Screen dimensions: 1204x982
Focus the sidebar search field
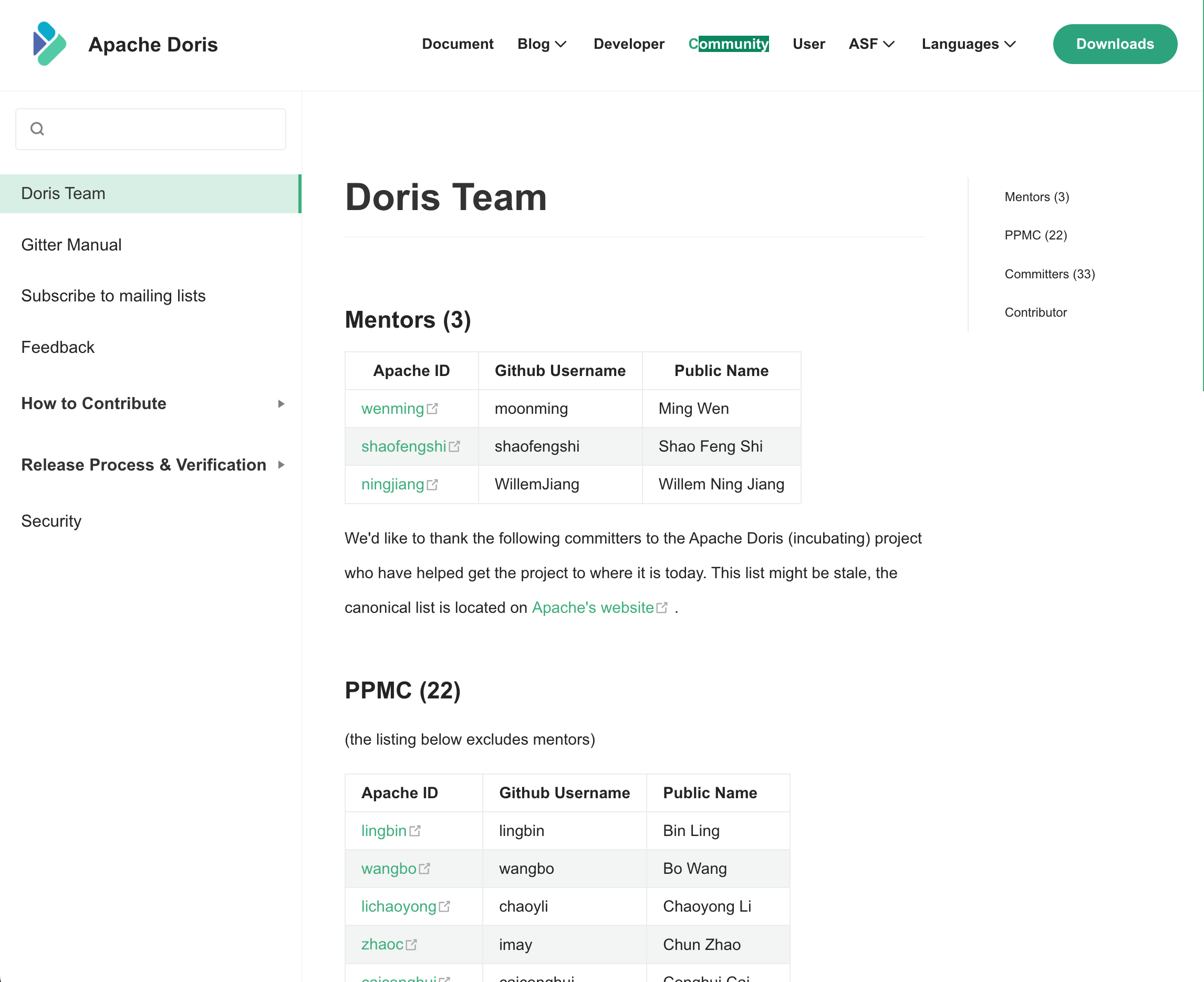(x=150, y=129)
